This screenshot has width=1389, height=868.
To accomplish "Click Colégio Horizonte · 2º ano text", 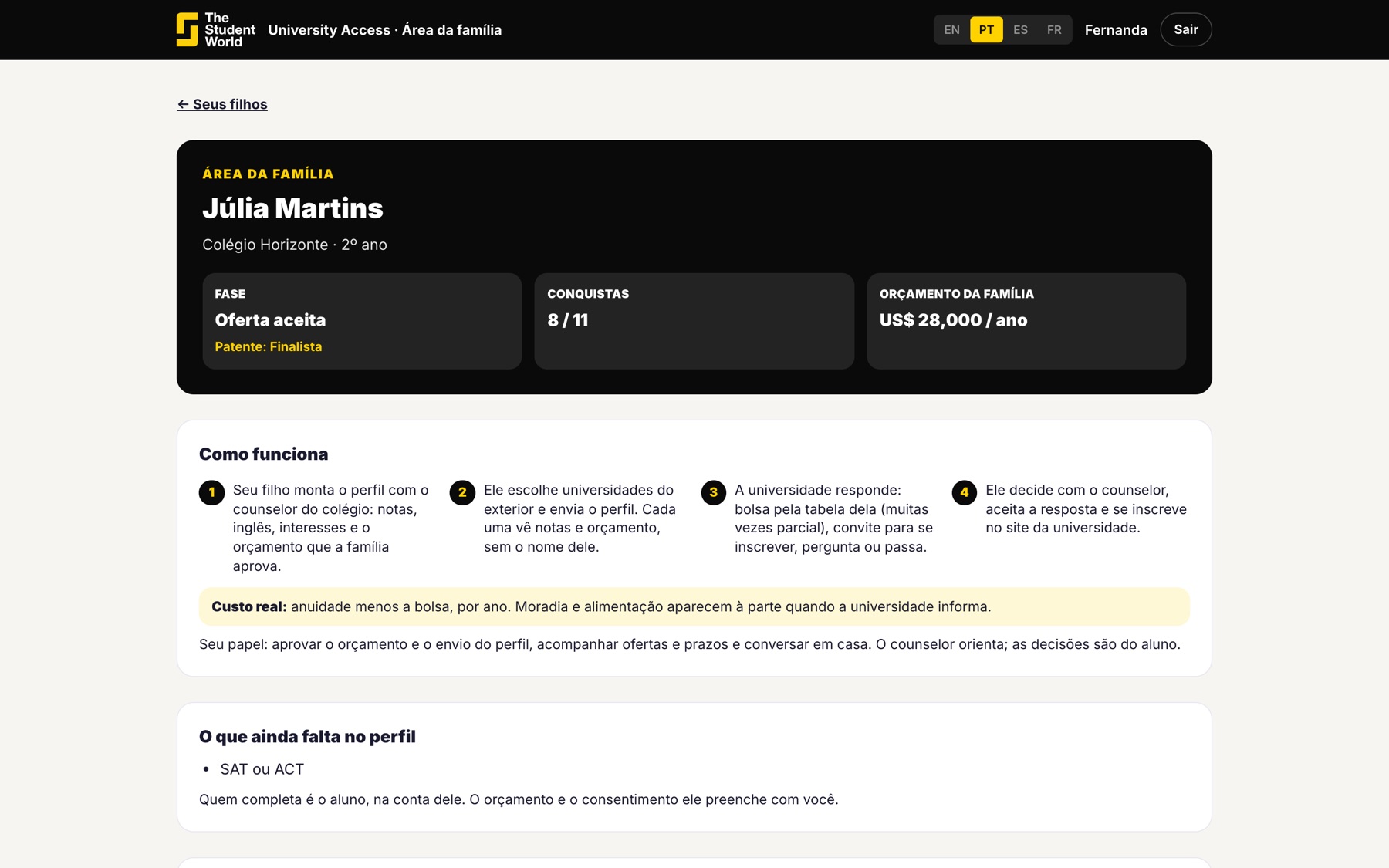I will (295, 245).
